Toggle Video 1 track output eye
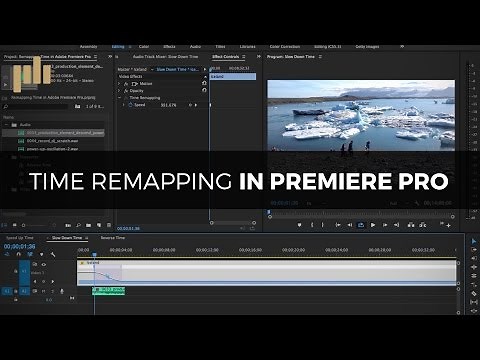The image size is (480, 360). click(x=44, y=264)
